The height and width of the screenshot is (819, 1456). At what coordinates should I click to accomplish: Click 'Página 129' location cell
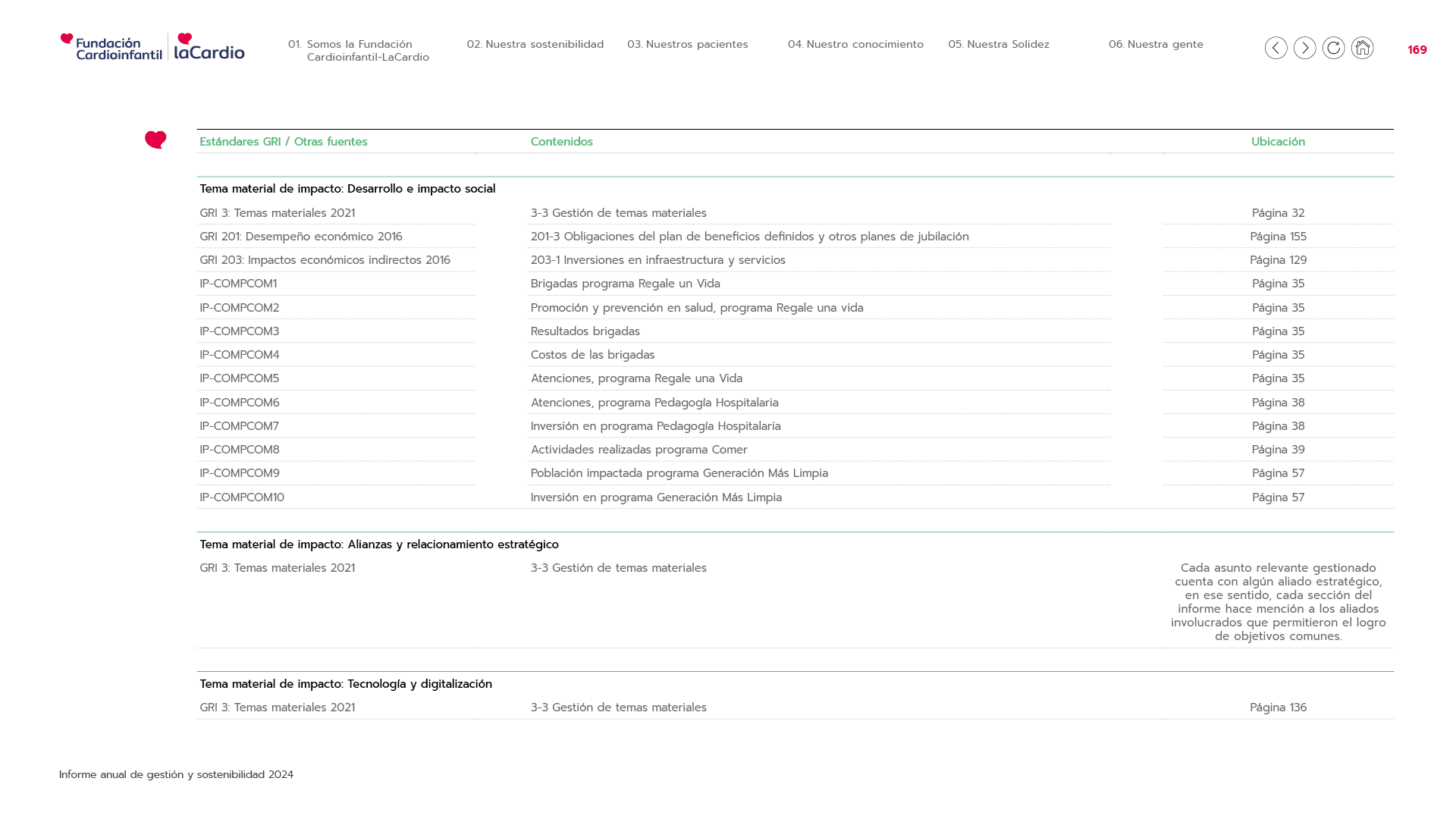click(1278, 260)
